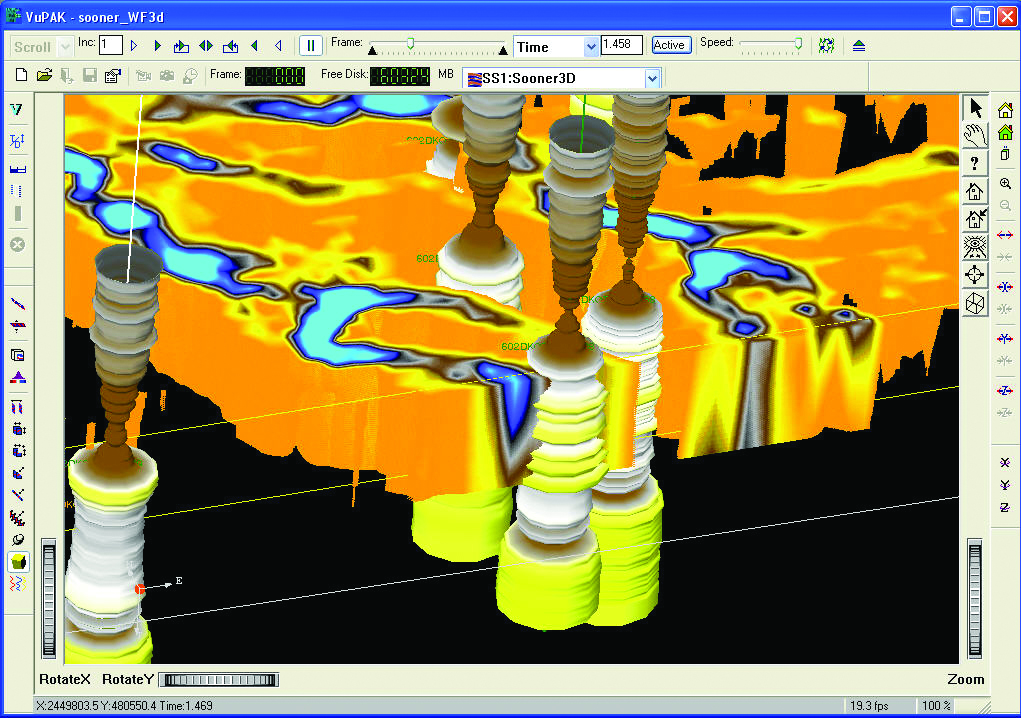Screen dimensions: 1021x718
Task: Click the eye view-all icon
Action: click(x=976, y=246)
